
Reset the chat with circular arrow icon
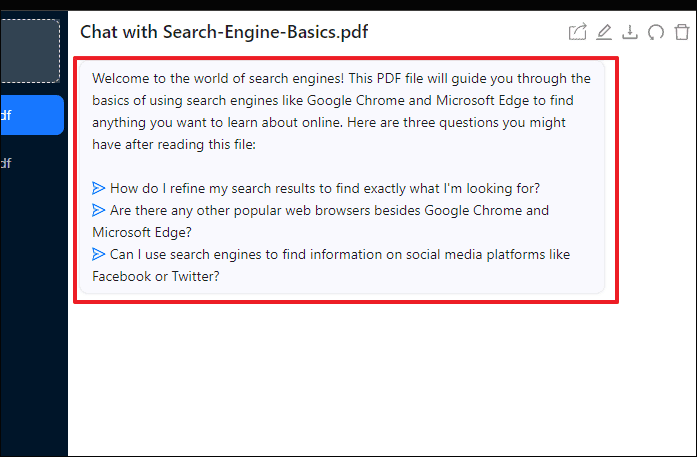[x=656, y=33]
